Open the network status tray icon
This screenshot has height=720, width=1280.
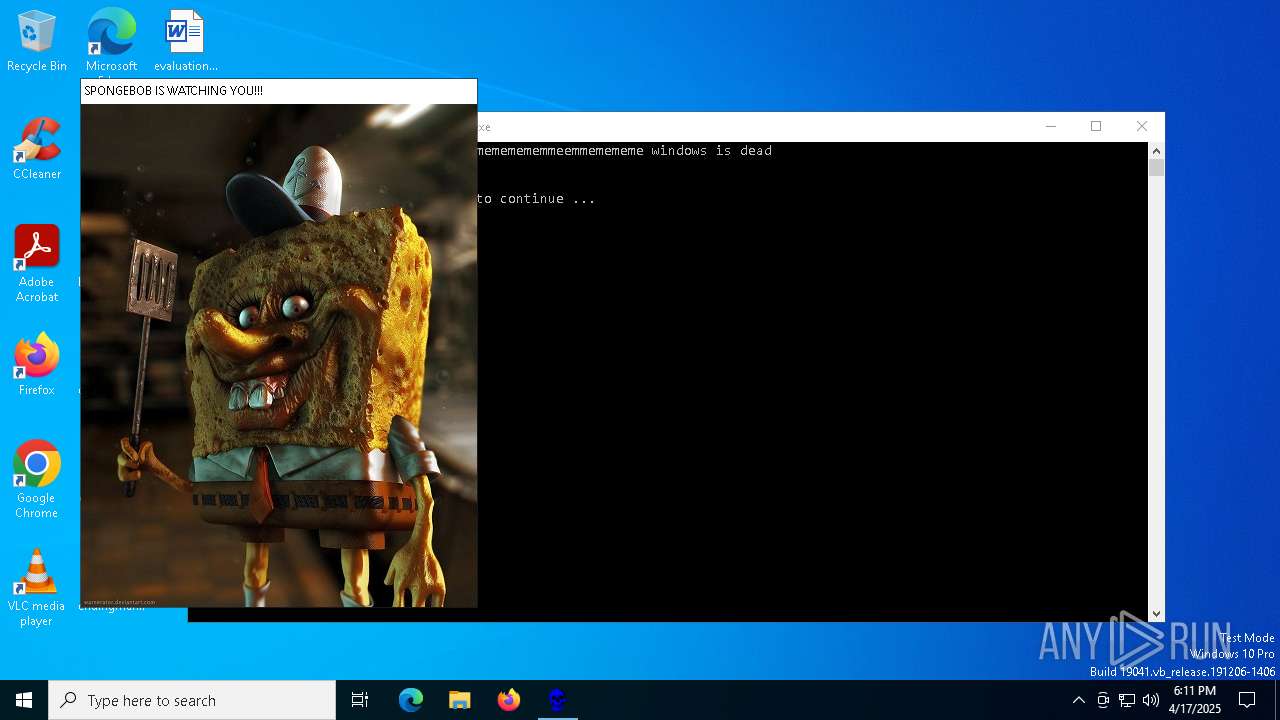click(x=1127, y=700)
